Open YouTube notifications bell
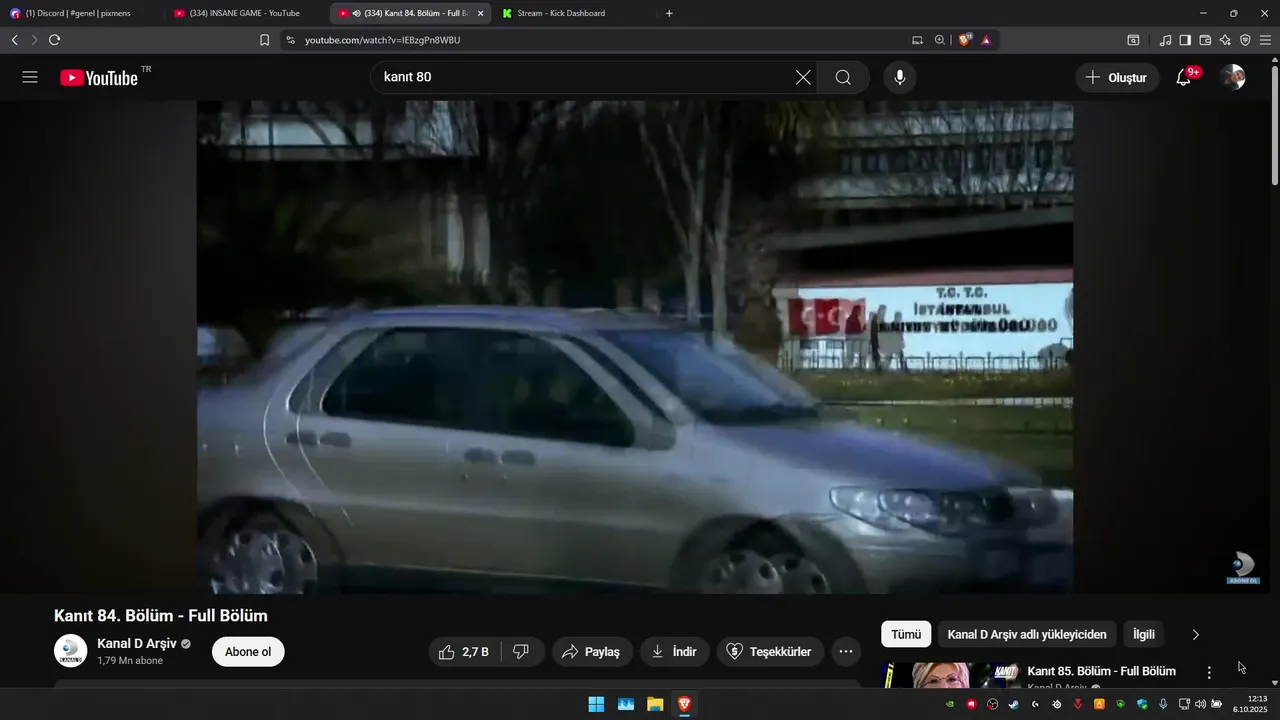 (1184, 78)
